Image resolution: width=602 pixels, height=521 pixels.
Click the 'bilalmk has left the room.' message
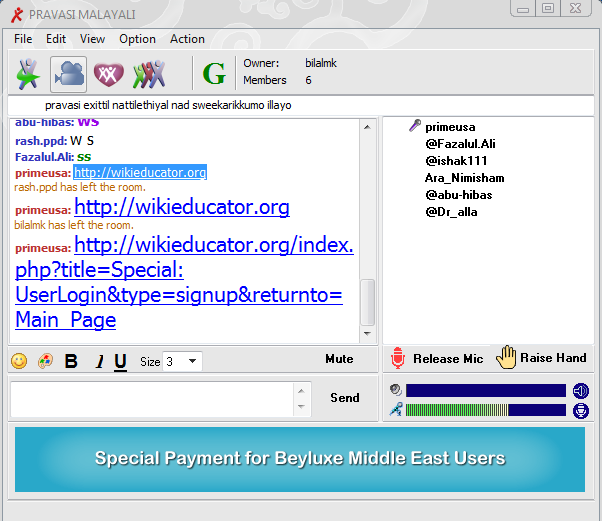point(74,225)
